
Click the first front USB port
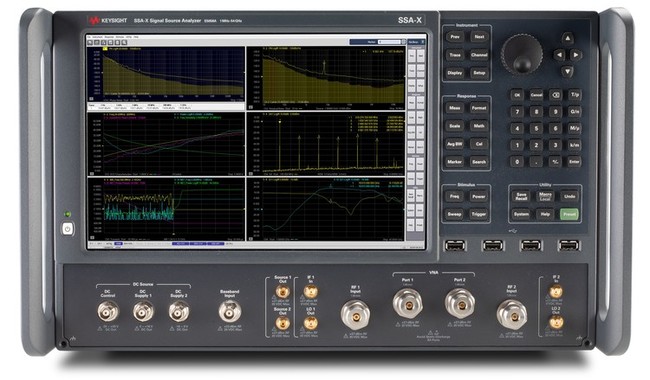pos(455,246)
